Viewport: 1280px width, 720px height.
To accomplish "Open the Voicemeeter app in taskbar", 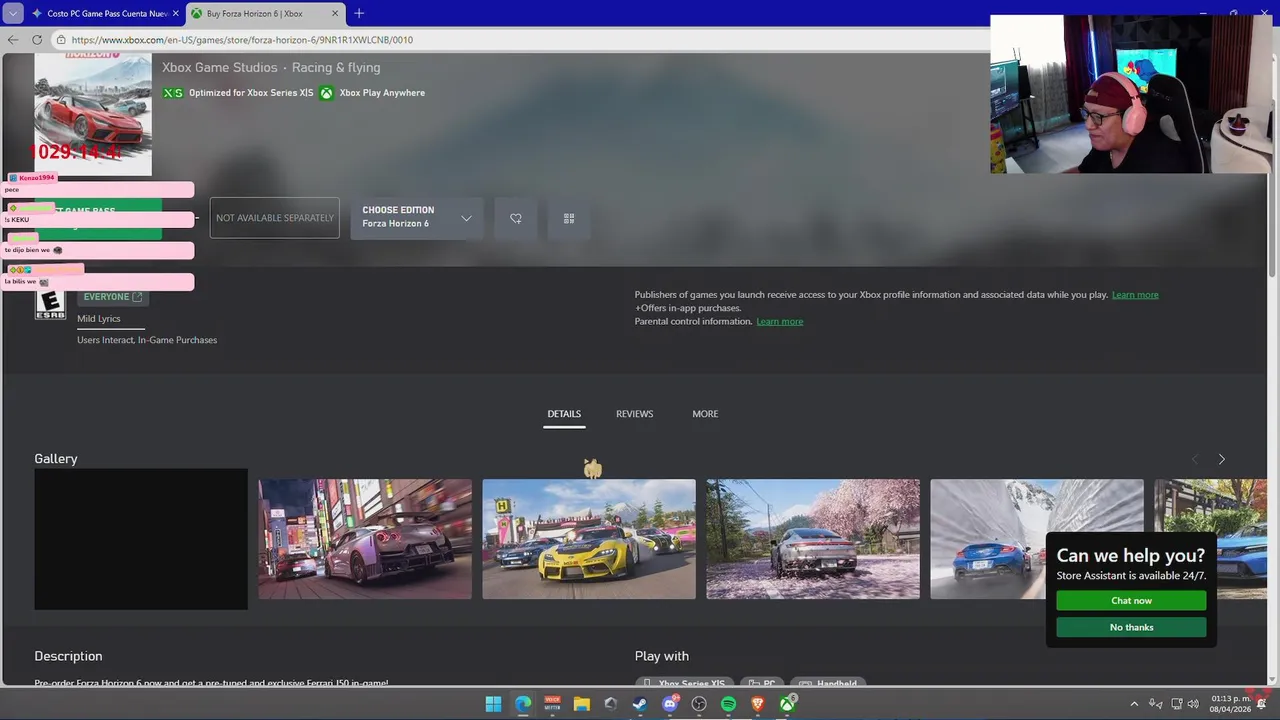I will point(552,704).
